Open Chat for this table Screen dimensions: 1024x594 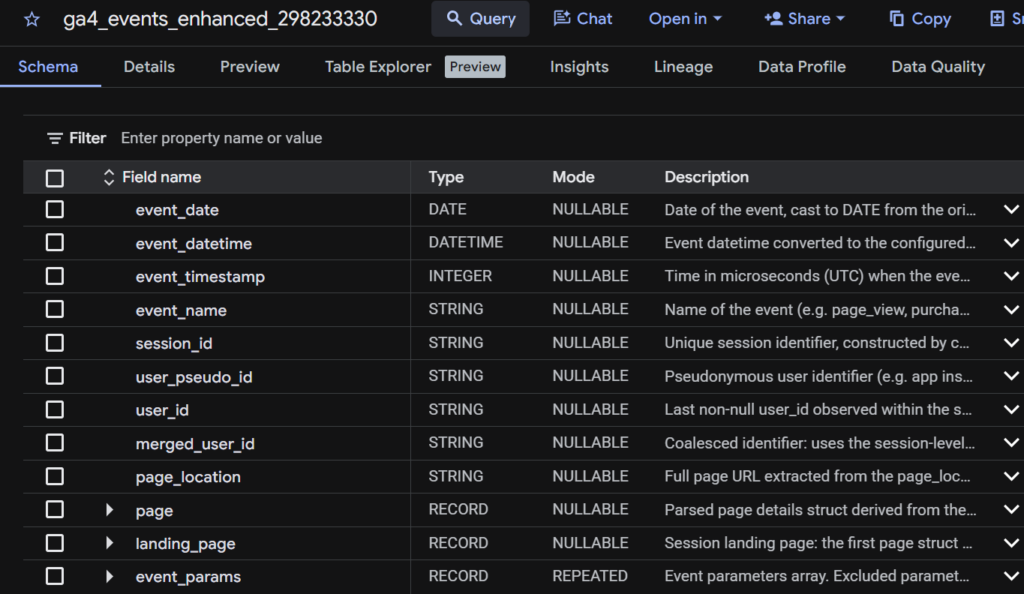click(583, 19)
